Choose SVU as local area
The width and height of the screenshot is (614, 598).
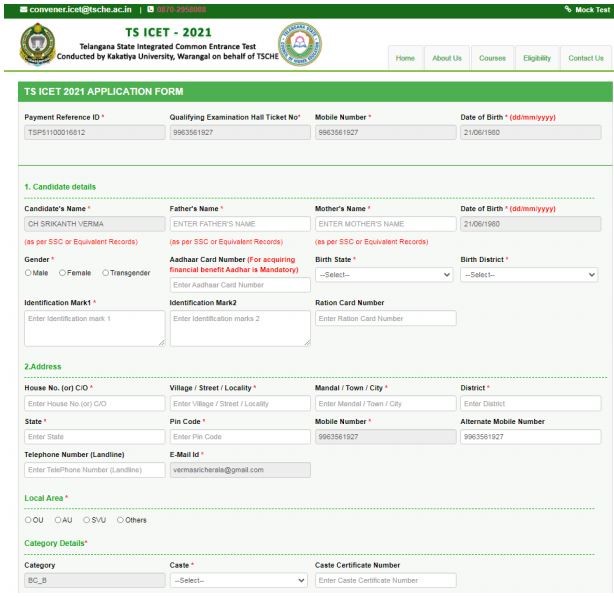click(86, 520)
